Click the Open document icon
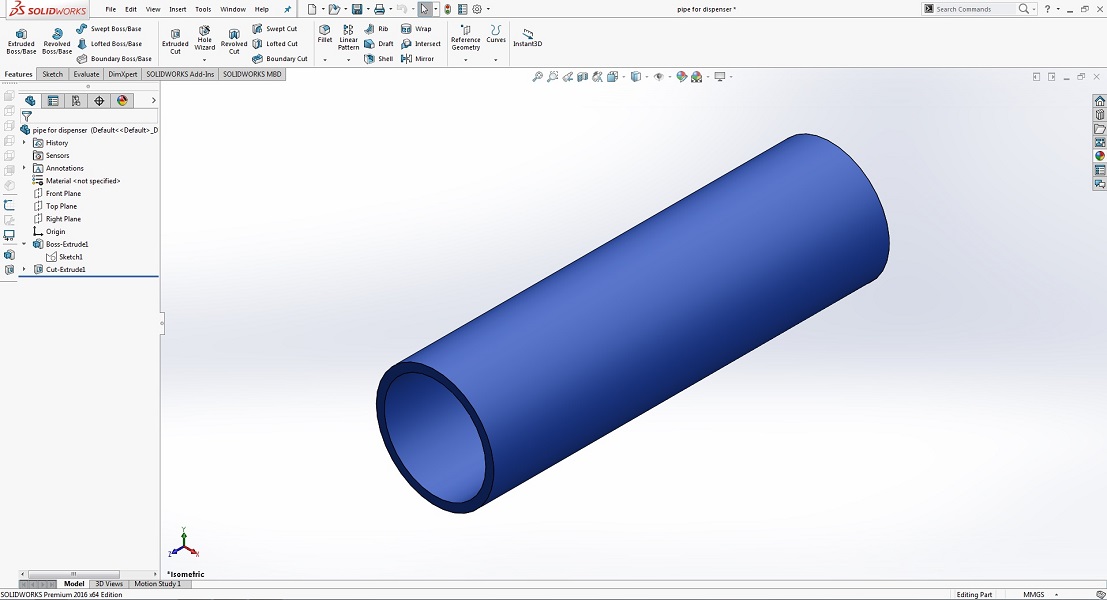The height and width of the screenshot is (600, 1107). click(x=334, y=9)
